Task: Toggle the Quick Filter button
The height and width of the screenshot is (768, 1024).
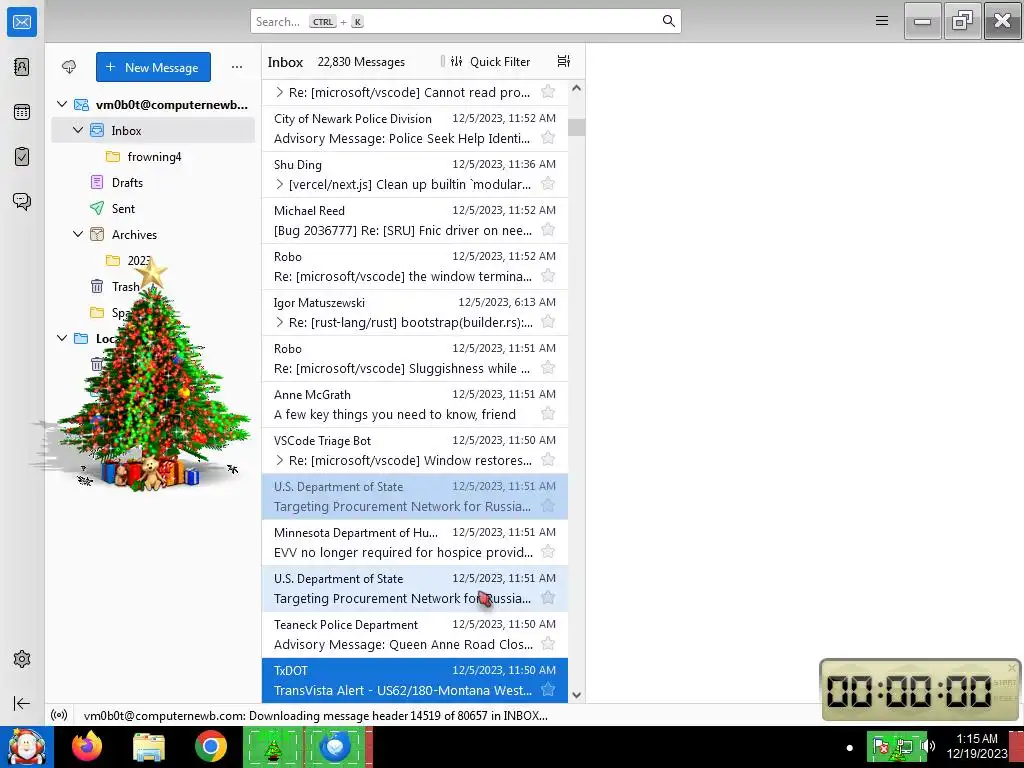Action: tap(490, 61)
